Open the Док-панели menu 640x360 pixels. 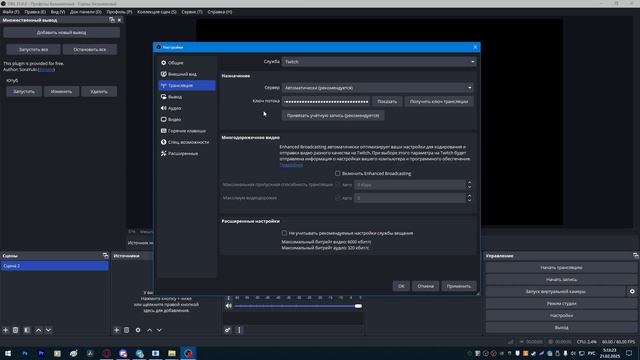[86, 12]
